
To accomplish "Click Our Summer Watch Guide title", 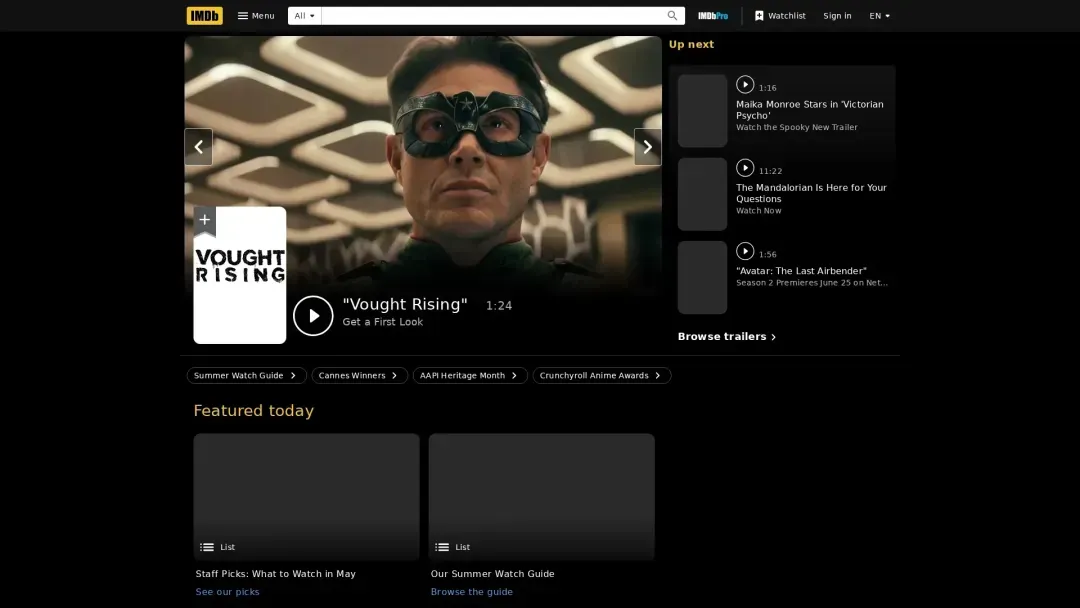I will click(492, 574).
